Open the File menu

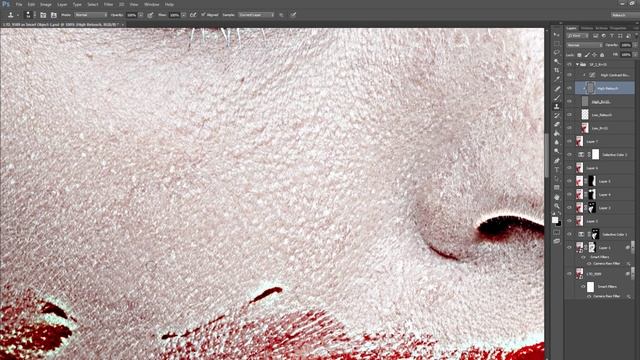click(19, 4)
